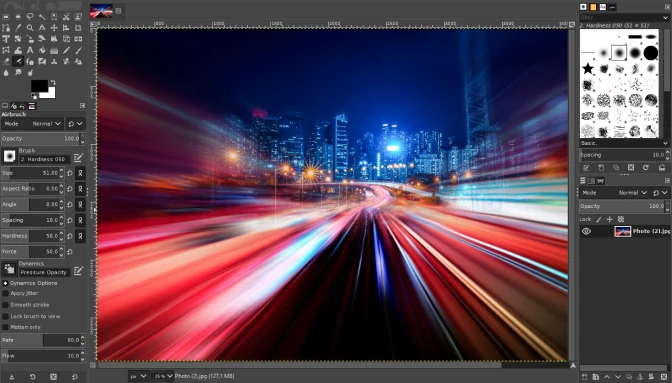Image resolution: width=672 pixels, height=383 pixels.
Task: Enable the Apply Jitter checkbox
Action: [6, 293]
